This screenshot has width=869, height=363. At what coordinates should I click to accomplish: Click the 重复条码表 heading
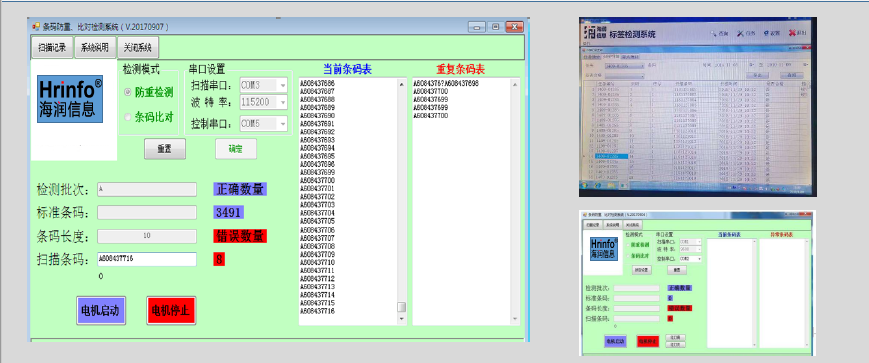(461, 70)
